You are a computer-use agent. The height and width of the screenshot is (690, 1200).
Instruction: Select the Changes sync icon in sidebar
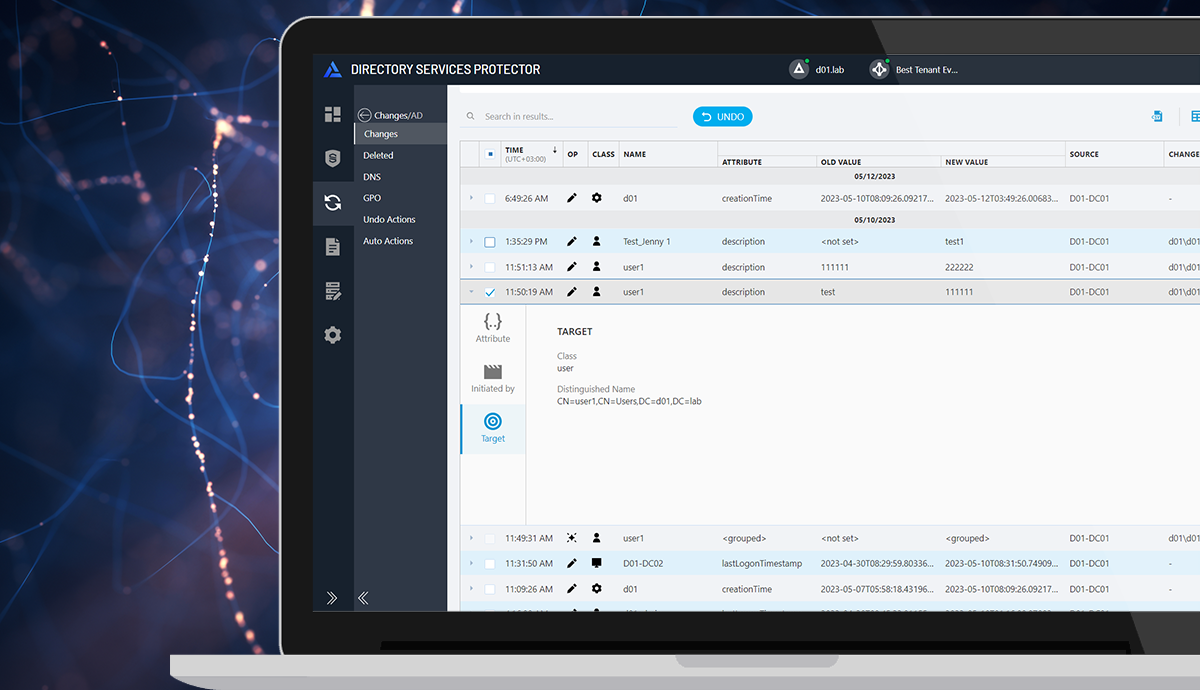point(333,203)
